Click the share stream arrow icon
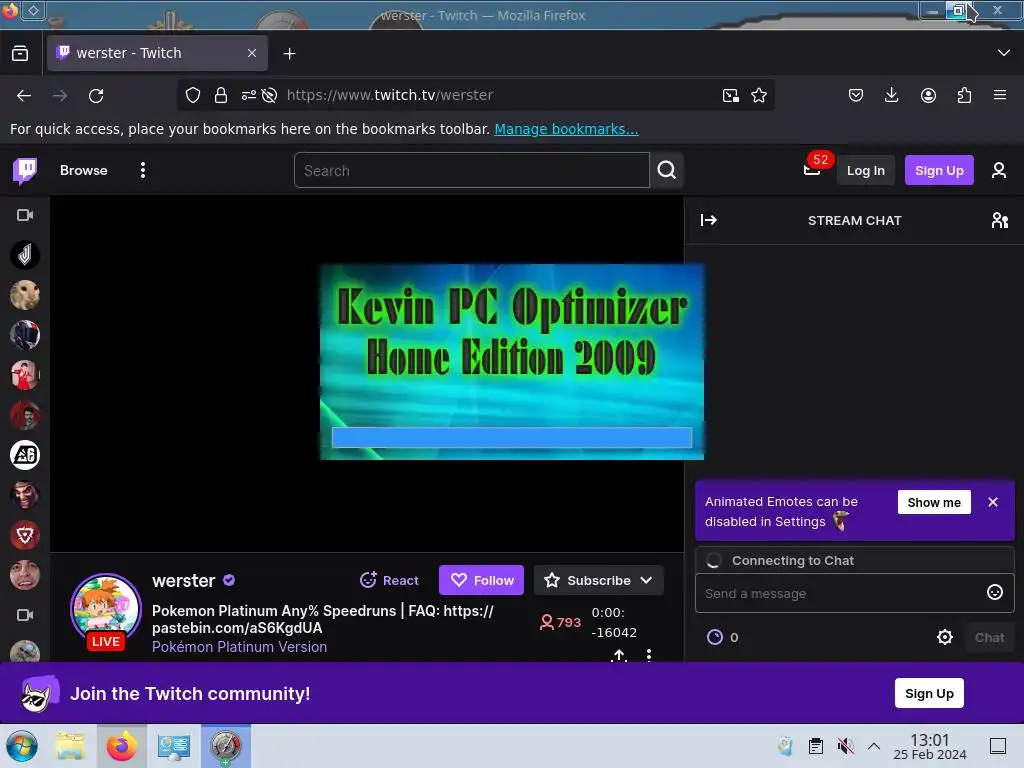Viewport: 1024px width, 768px height. point(619,655)
